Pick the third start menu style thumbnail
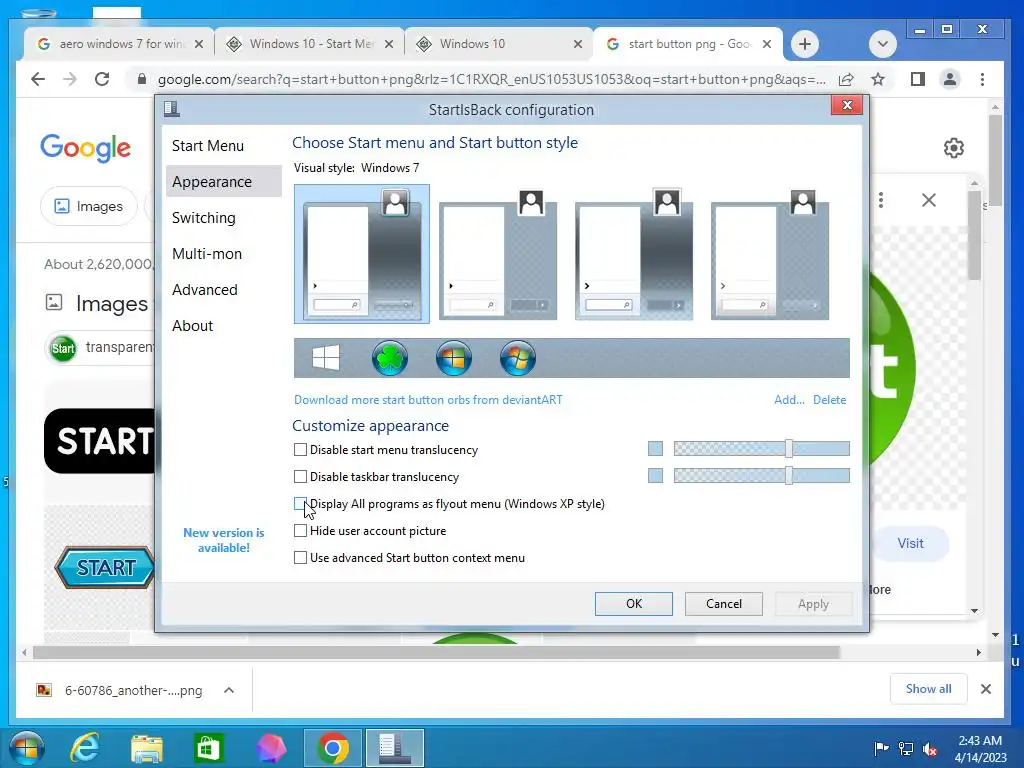1024x768 pixels. click(634, 254)
